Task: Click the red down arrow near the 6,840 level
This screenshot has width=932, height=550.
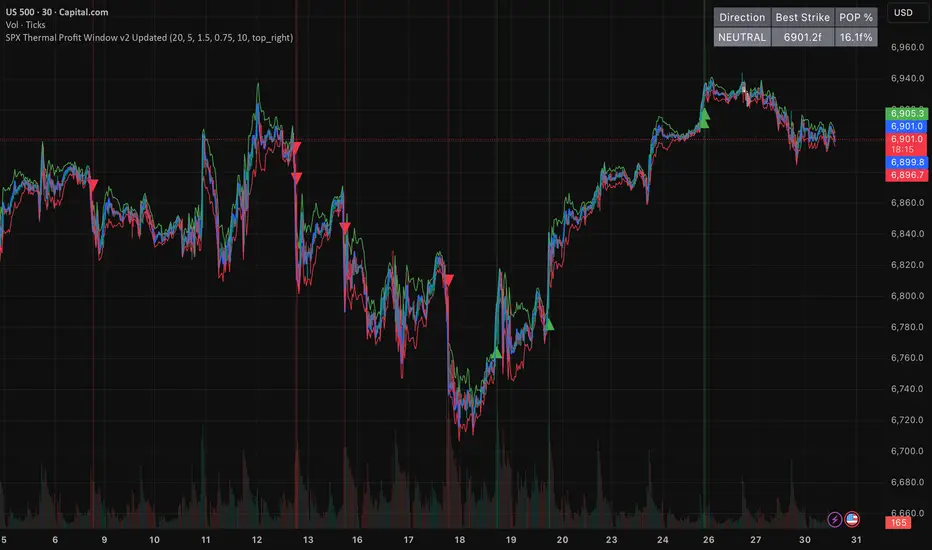Action: pos(345,228)
